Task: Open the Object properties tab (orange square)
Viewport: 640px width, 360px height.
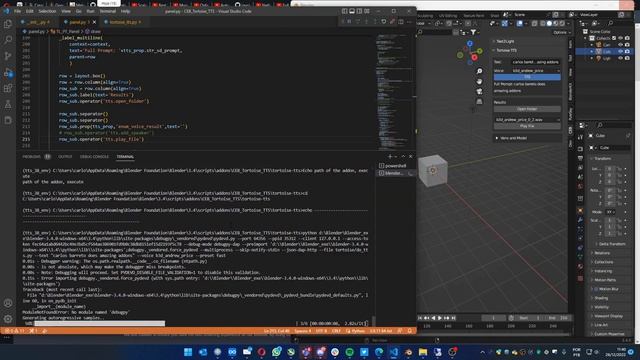Action: click(580, 211)
